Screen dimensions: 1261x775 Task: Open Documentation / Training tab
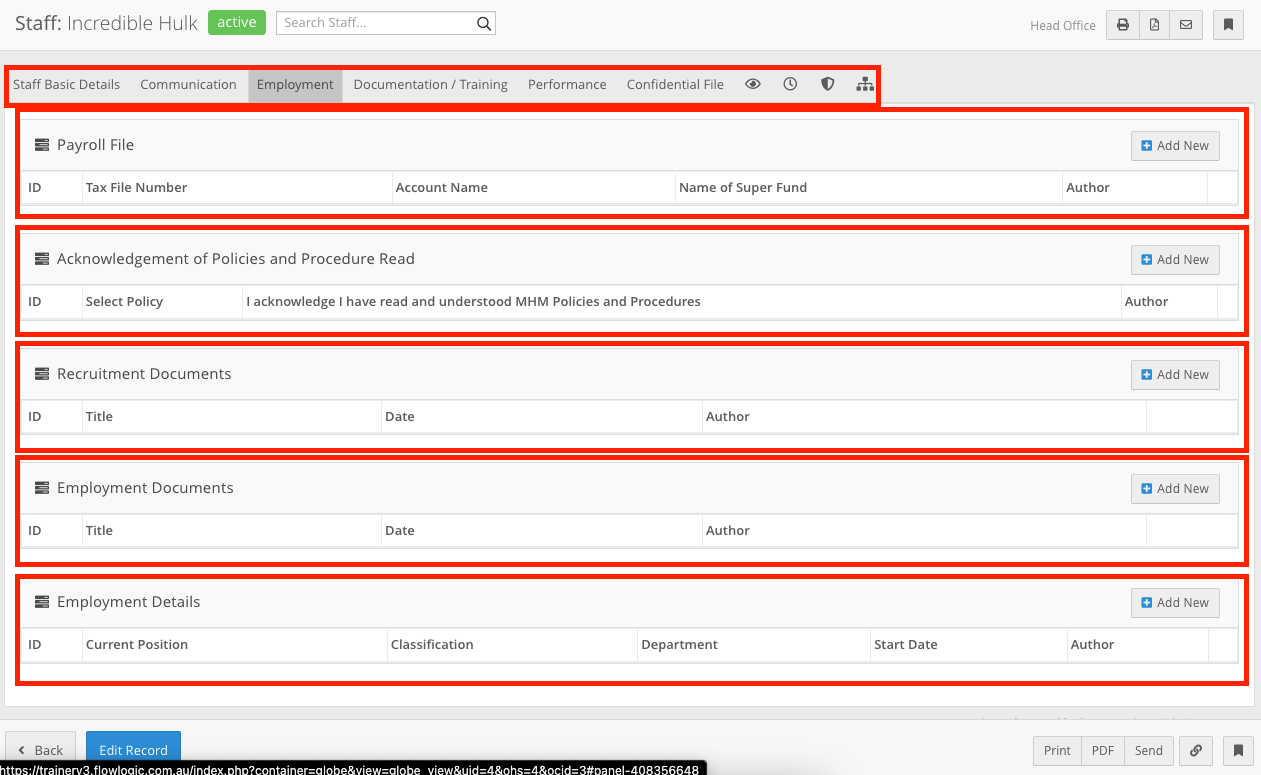click(431, 84)
